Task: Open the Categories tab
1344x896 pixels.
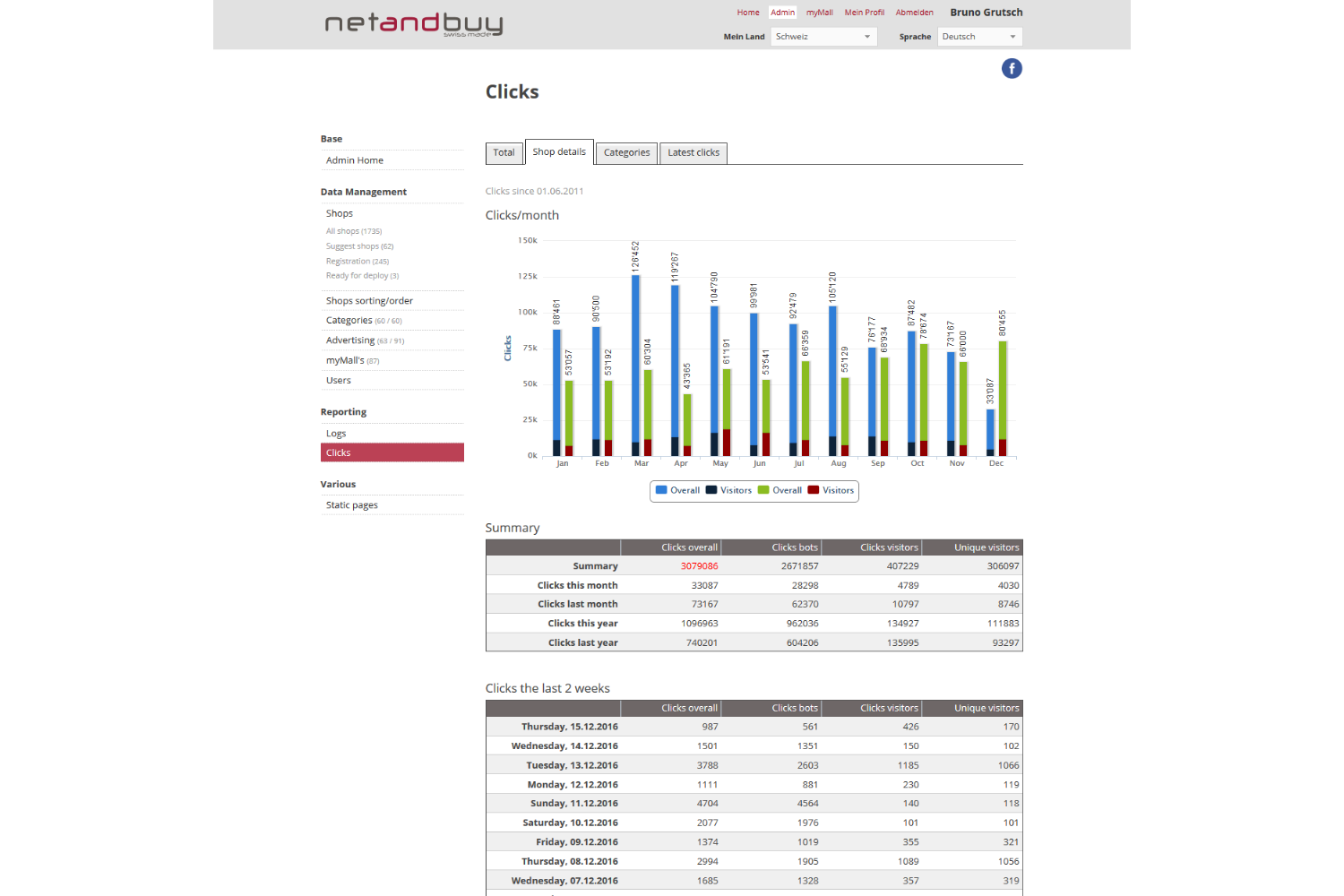Action: click(x=626, y=153)
